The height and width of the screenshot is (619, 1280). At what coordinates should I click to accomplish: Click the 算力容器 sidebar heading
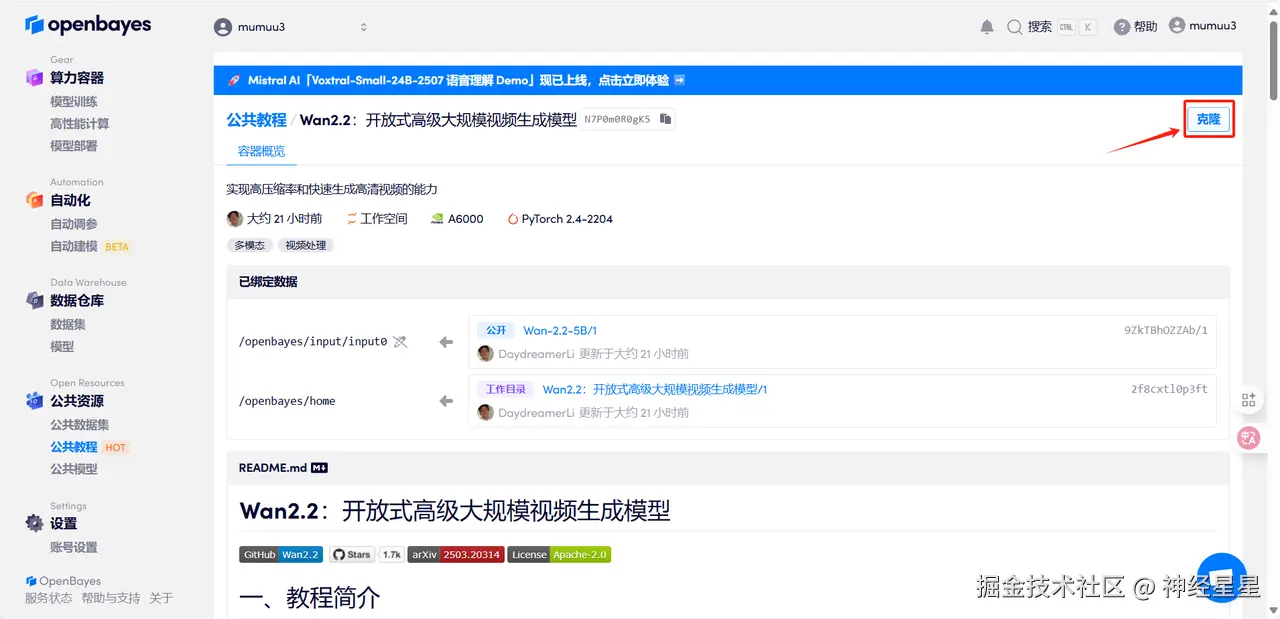coord(77,78)
